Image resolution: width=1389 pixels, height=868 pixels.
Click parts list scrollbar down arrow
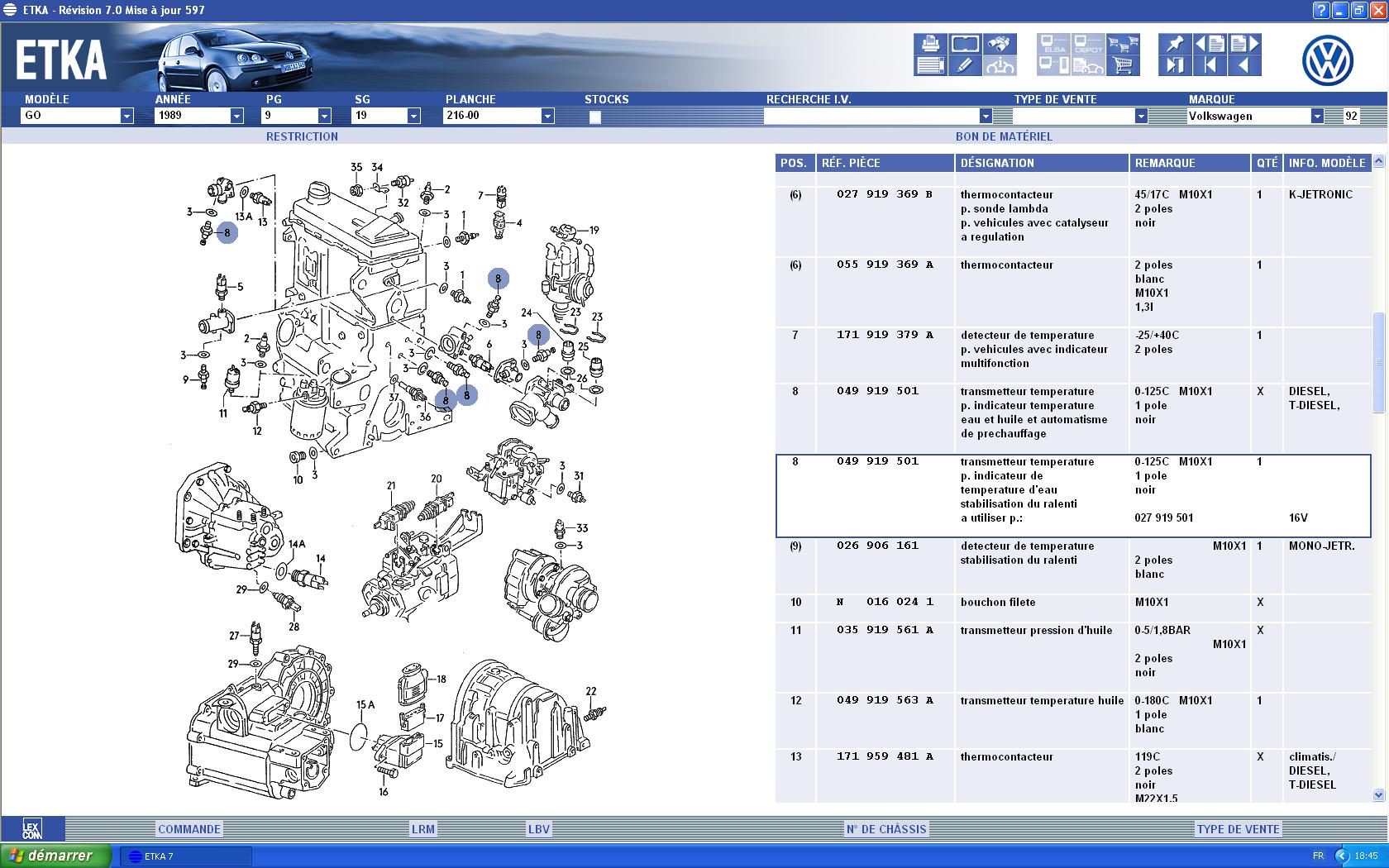[1378, 794]
